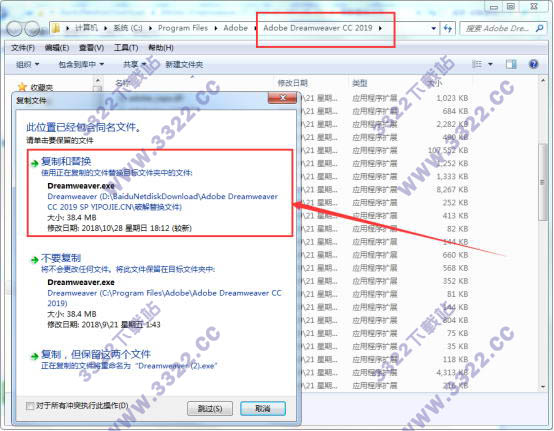Click the refresh button beside address bar
Image resolution: width=554 pixels, height=431 pixels.
pyautogui.click(x=448, y=28)
